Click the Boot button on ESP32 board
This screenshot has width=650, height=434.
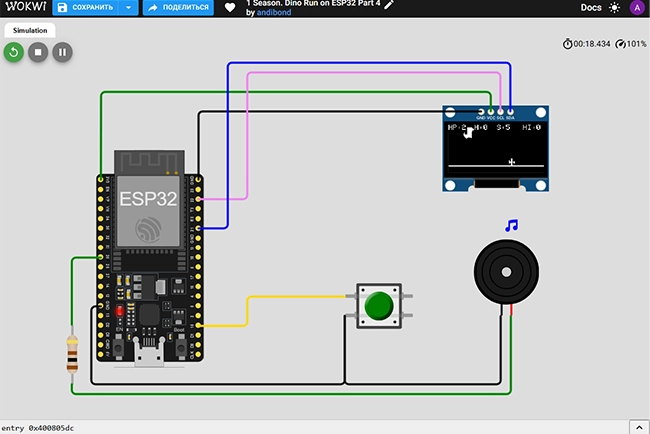point(181,347)
